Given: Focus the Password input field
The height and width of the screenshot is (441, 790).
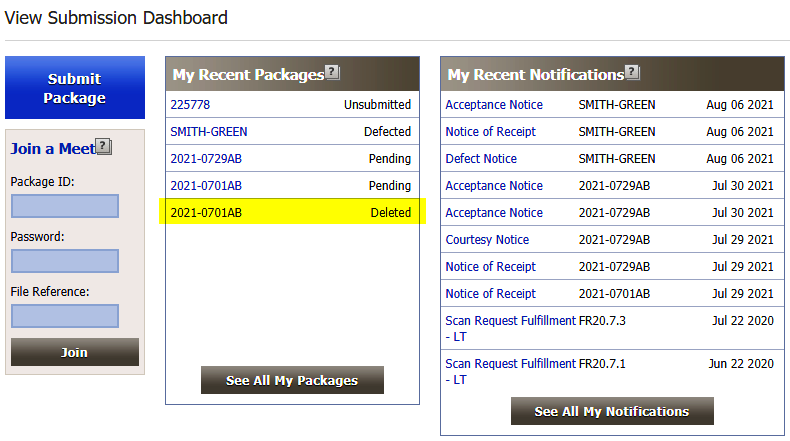Looking at the screenshot, I should pyautogui.click(x=65, y=261).
